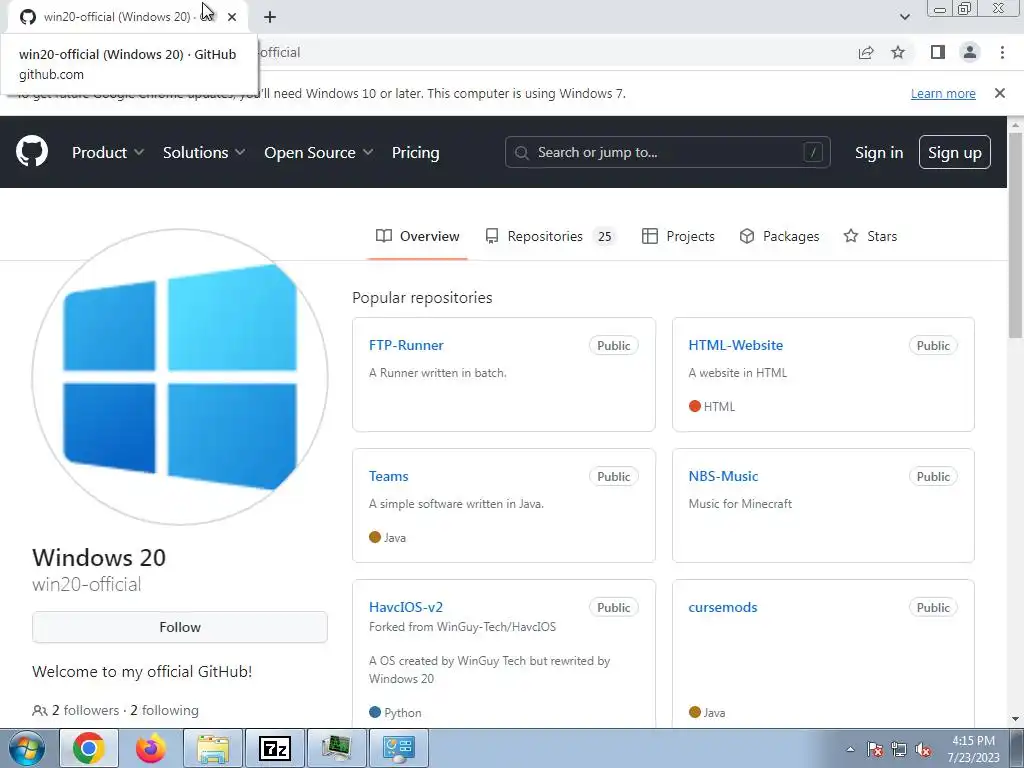Click the Popular repositories heading
1024x768 pixels.
click(x=422, y=297)
